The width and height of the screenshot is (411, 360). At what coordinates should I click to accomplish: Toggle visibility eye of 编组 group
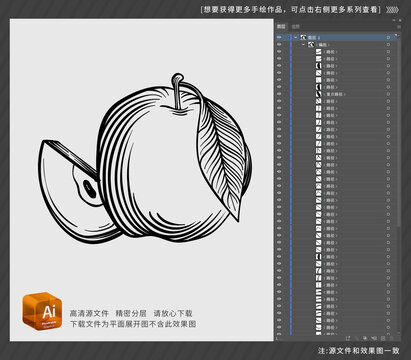[x=279, y=44]
